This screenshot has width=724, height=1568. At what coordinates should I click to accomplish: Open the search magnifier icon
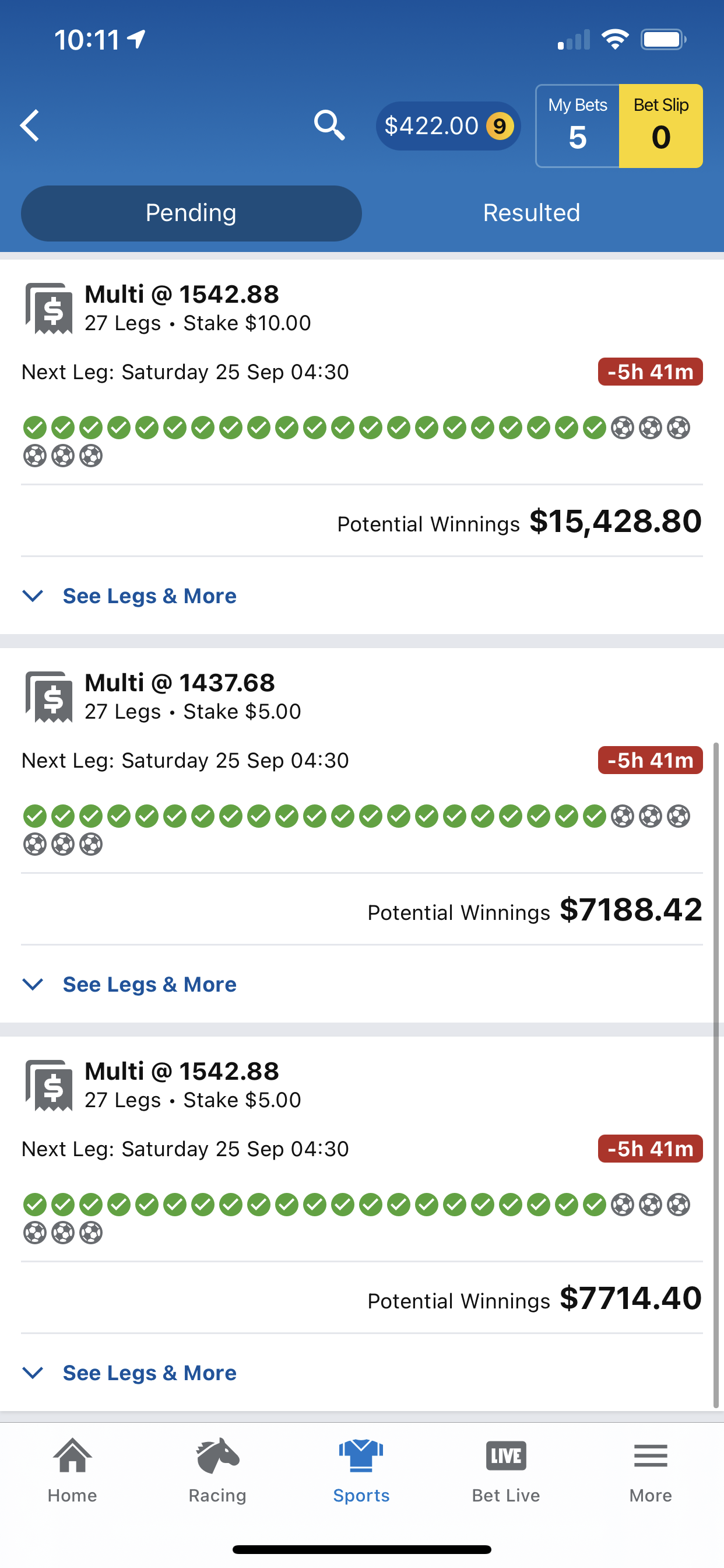tap(329, 125)
